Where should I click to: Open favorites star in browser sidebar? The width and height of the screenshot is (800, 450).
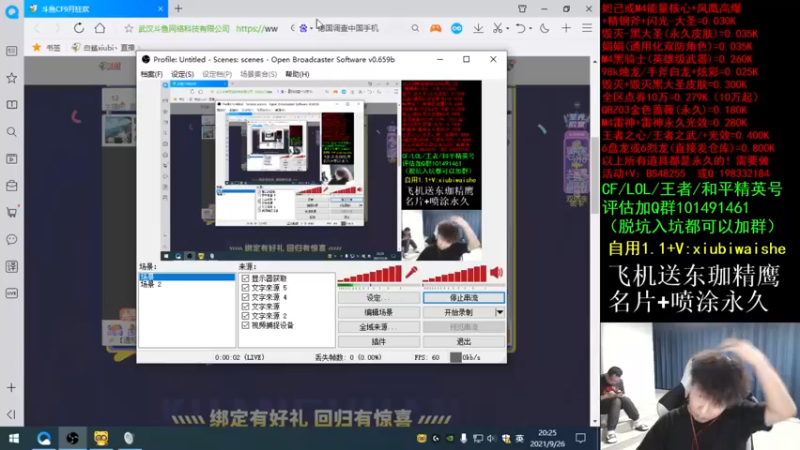[11, 78]
